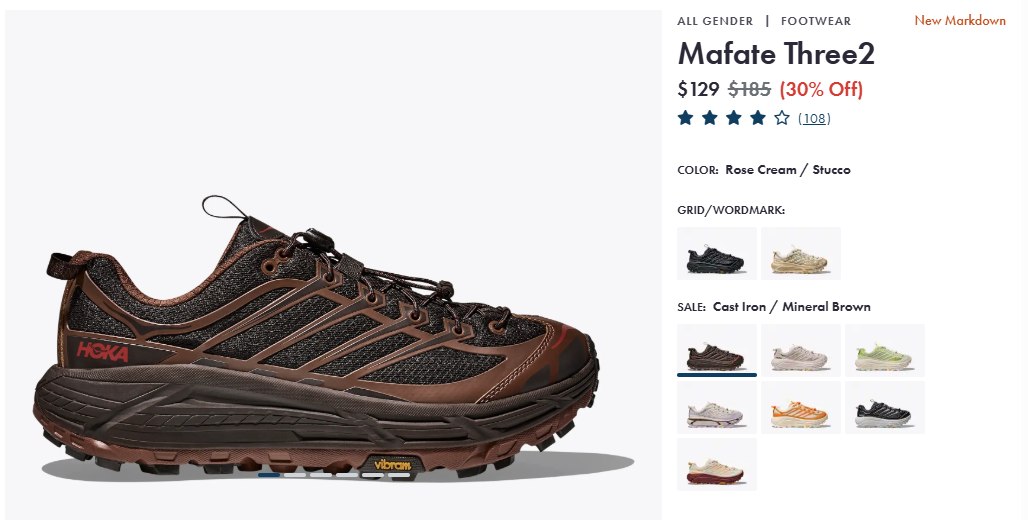The width and height of the screenshot is (1028, 520).
Task: Jump to the last carousel image indicator
Action: pyautogui.click(x=399, y=475)
